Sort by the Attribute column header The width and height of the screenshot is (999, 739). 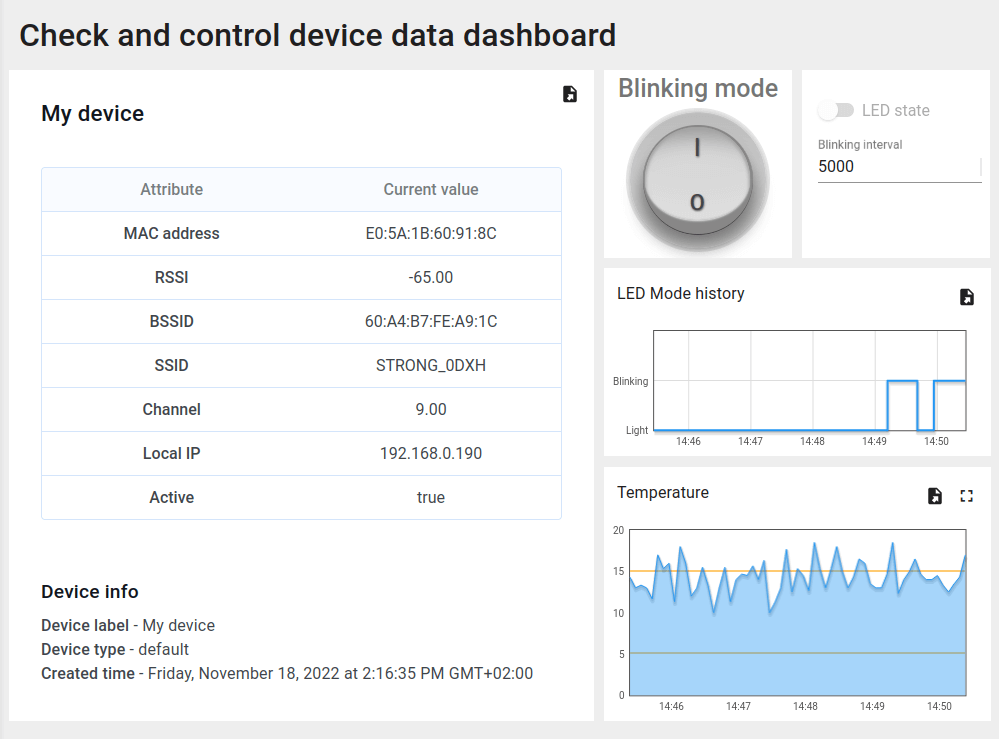(x=171, y=189)
